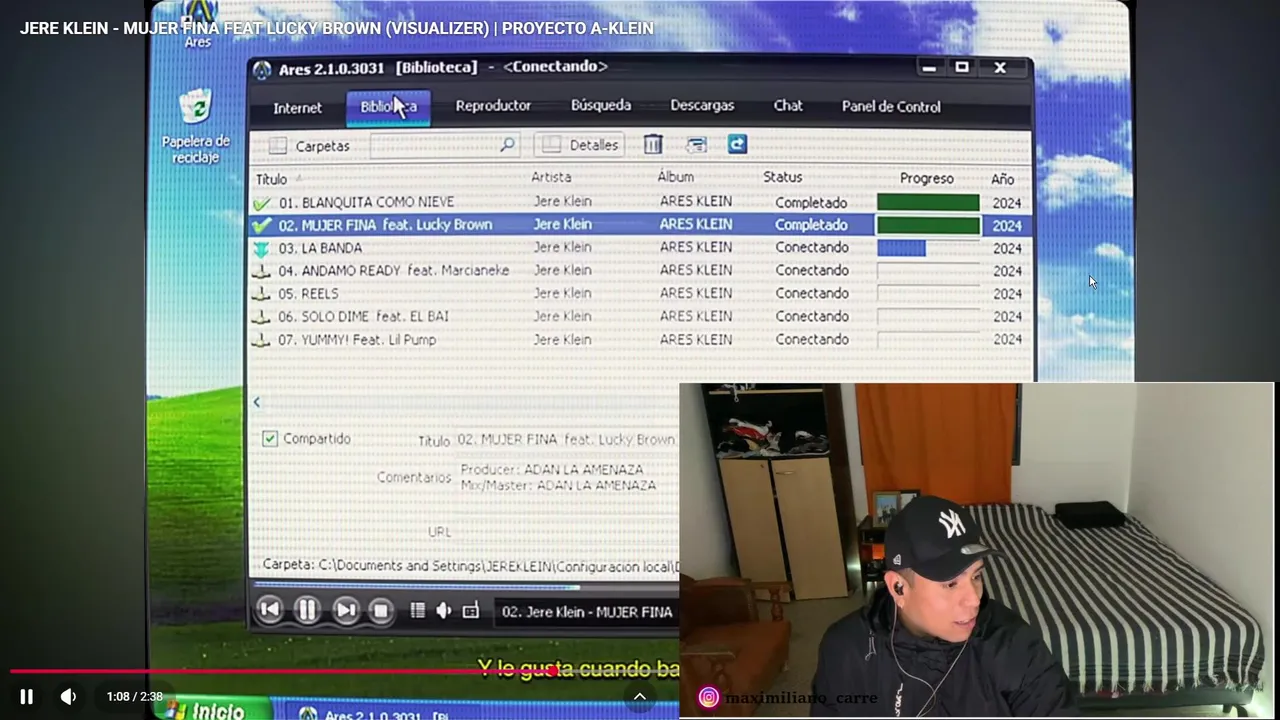Click the share-list icon next to trash can
This screenshot has width=1280, height=720.
tap(696, 145)
